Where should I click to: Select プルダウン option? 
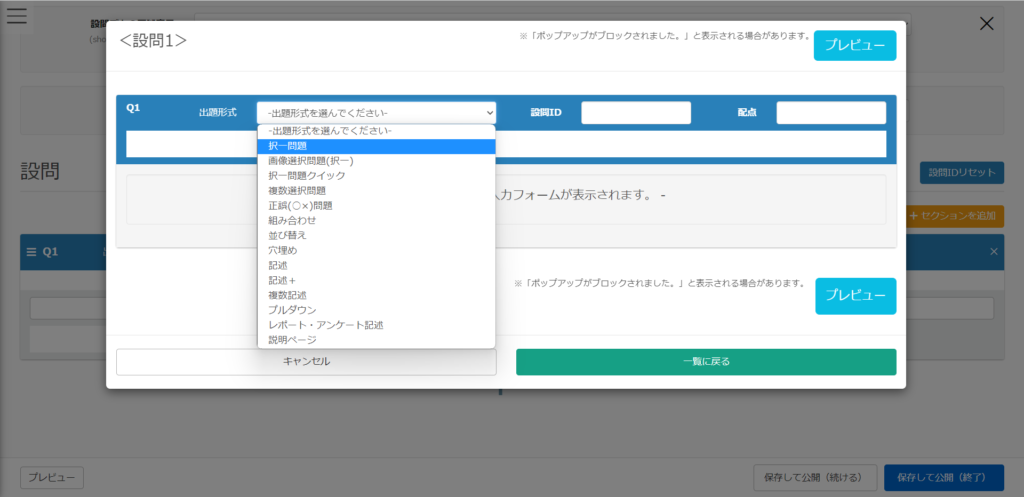(292, 310)
